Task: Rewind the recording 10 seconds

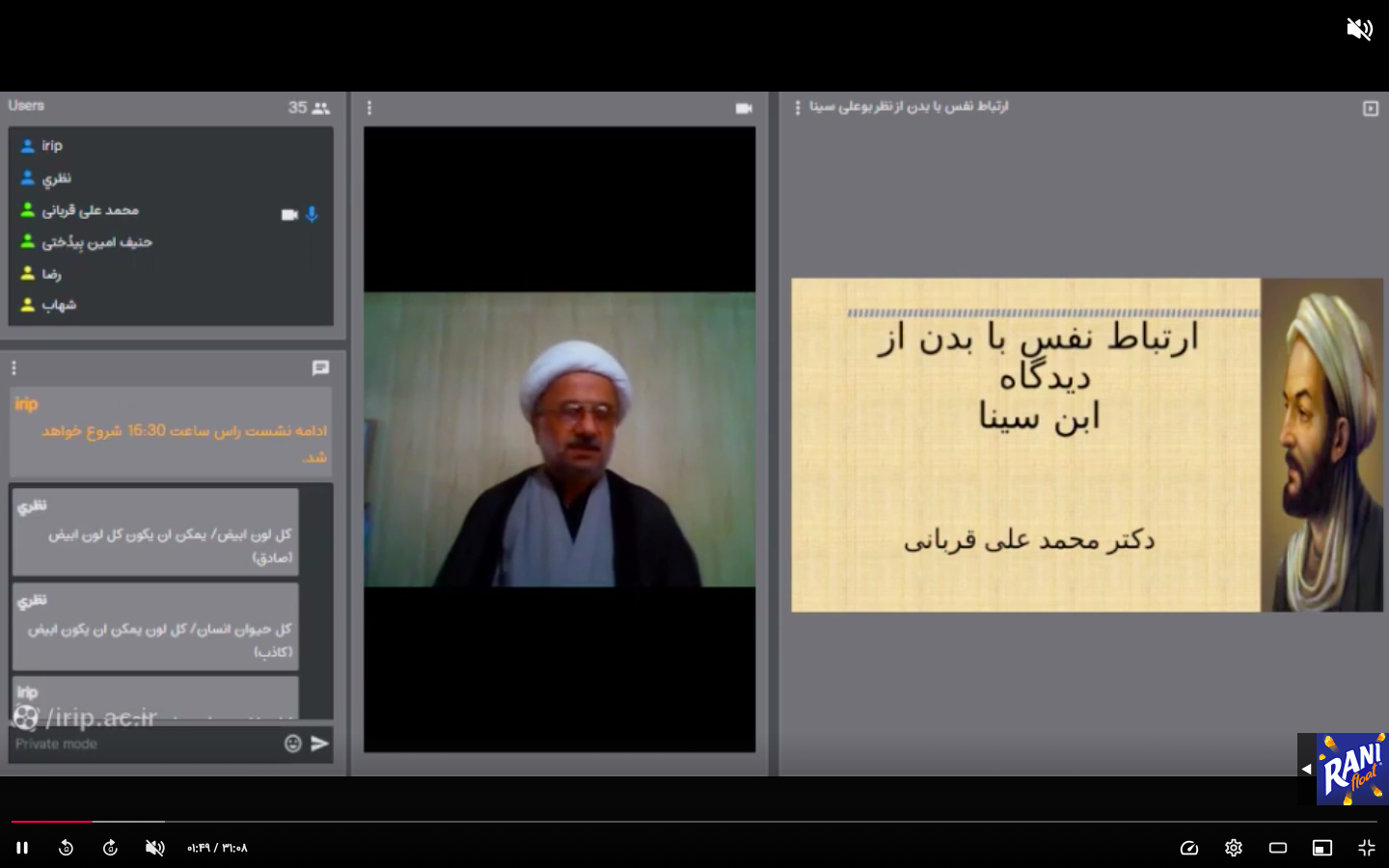Action: 66,848
